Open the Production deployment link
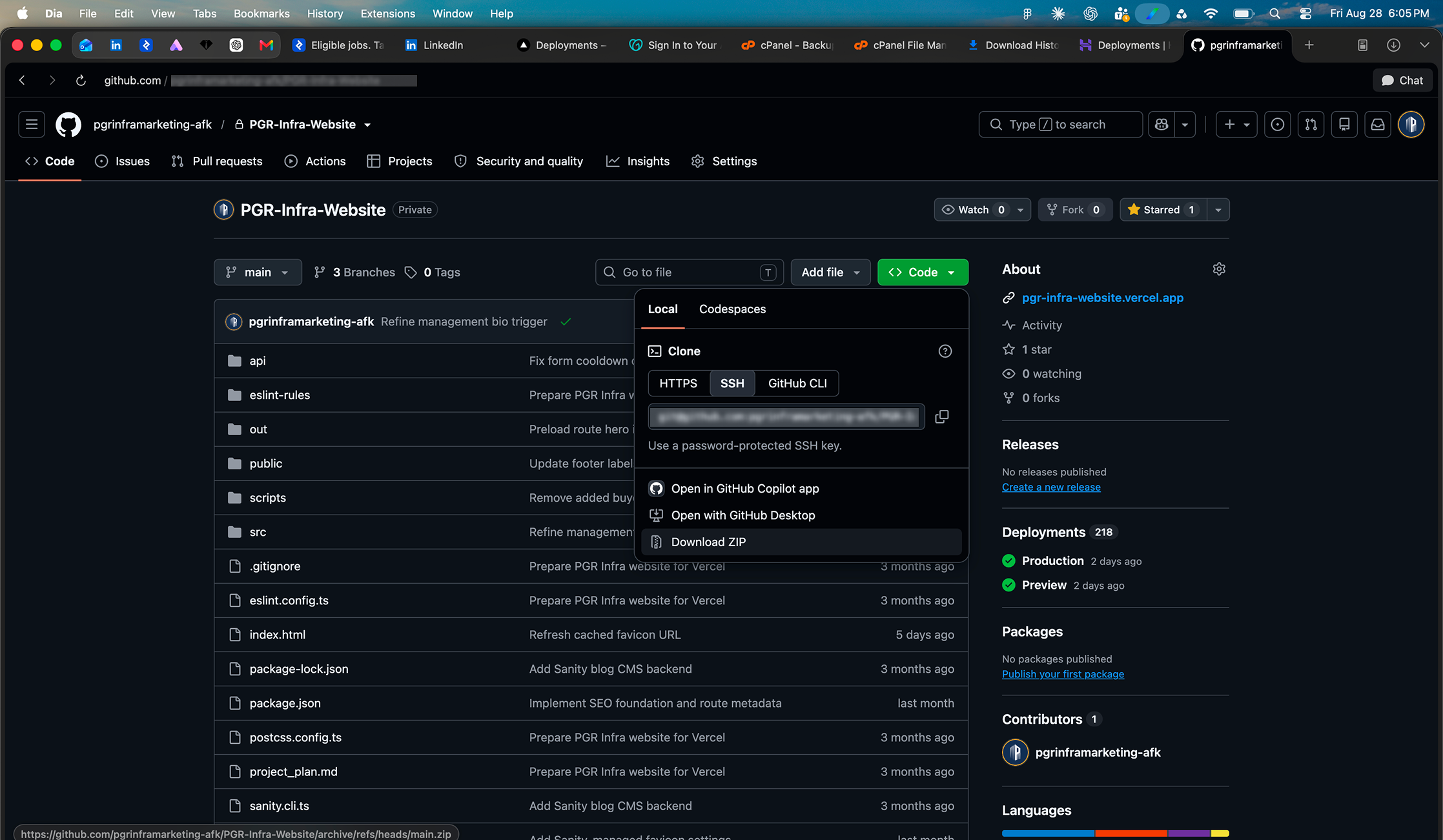The height and width of the screenshot is (840, 1443). pos(1052,561)
